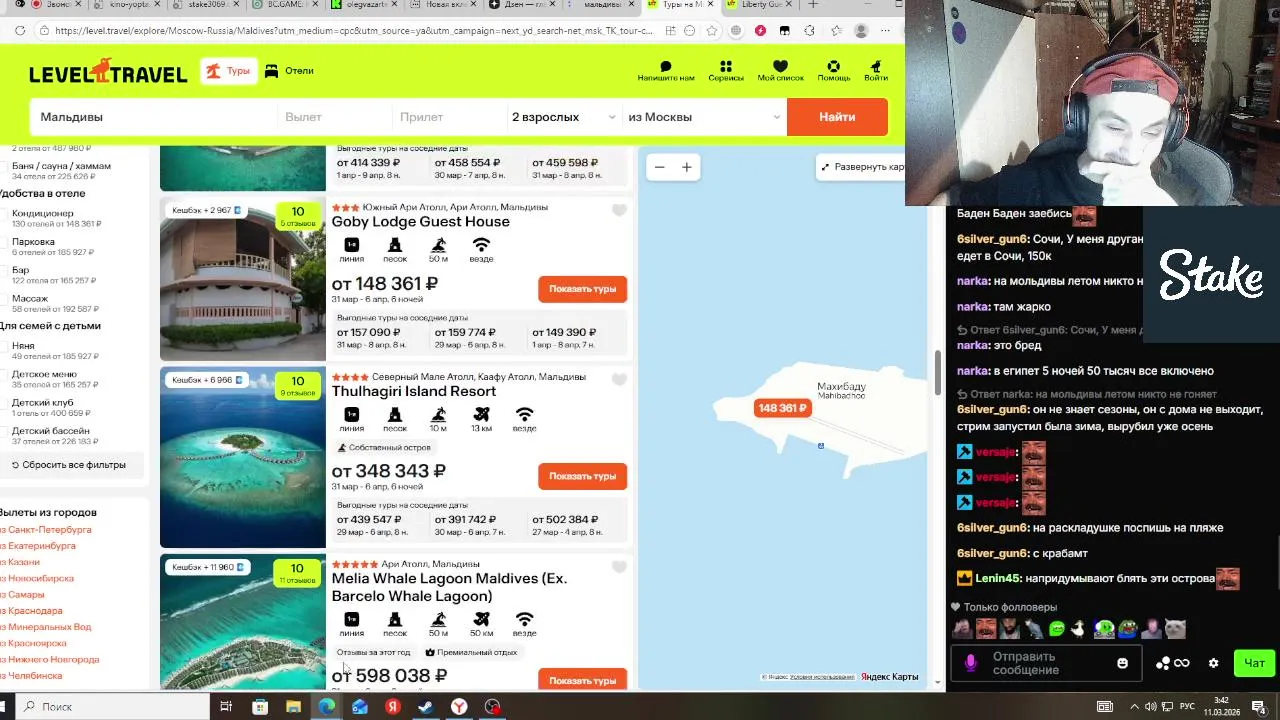Zoom out the map with minus

[659, 167]
